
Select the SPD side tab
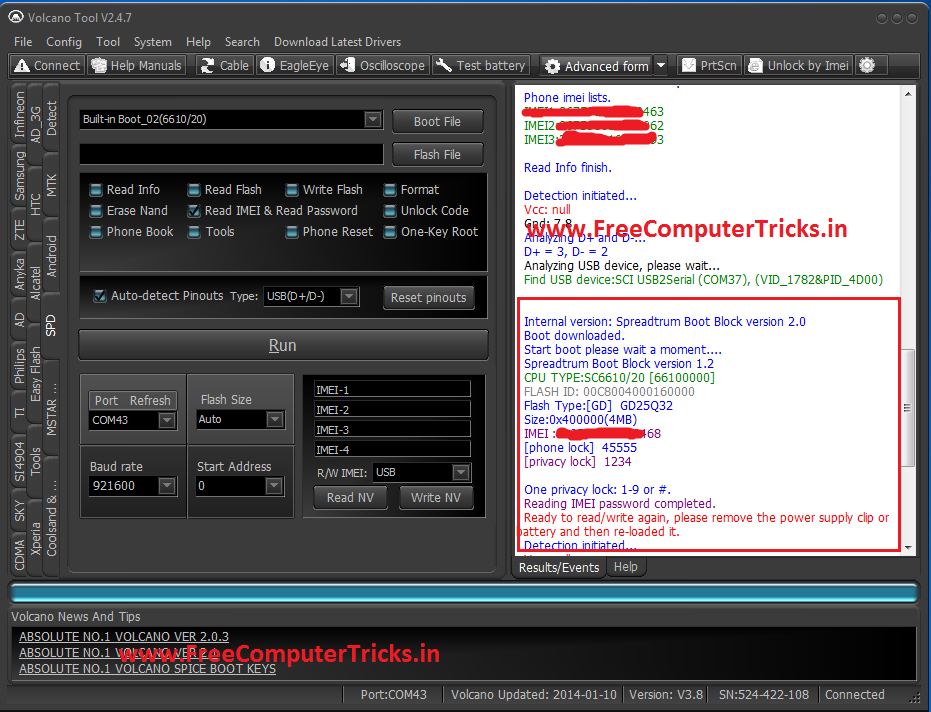51,326
